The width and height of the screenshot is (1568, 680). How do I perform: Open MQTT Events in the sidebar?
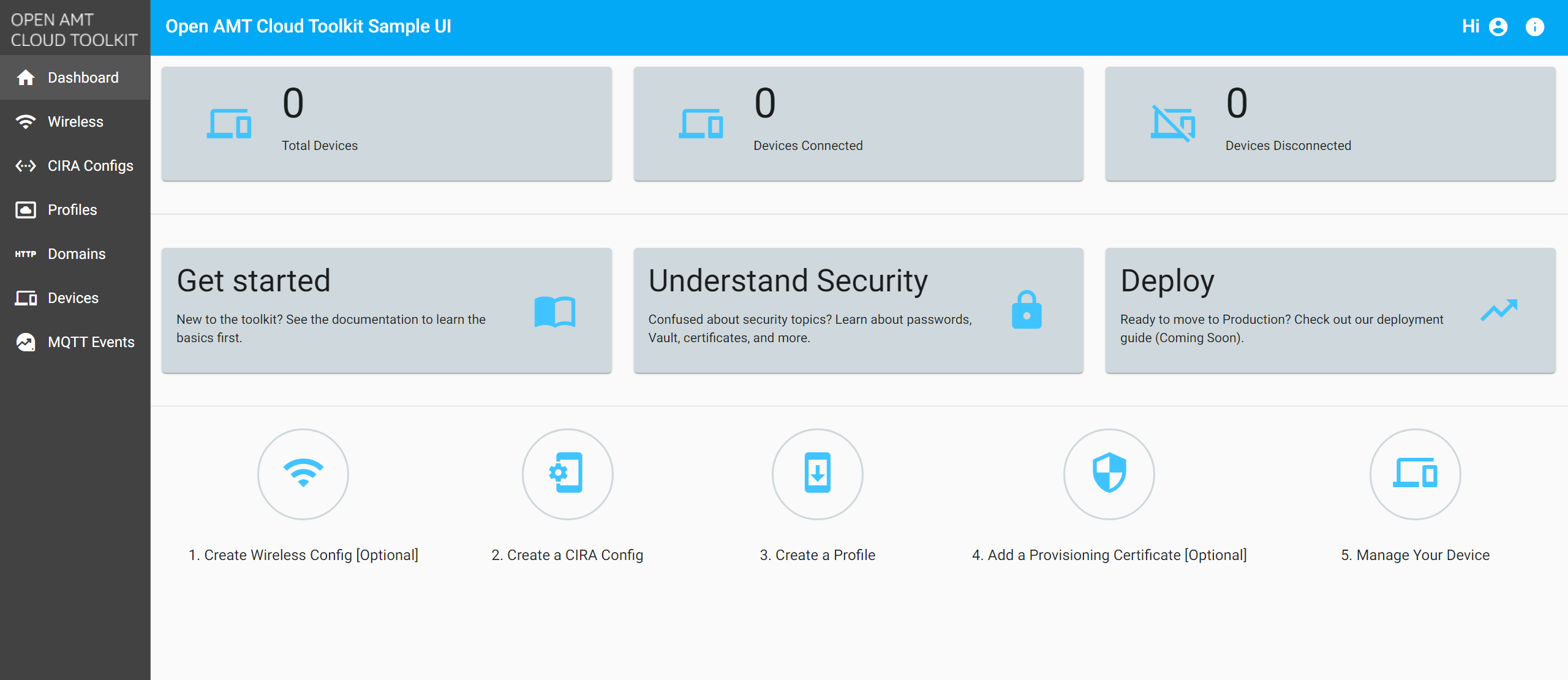(75, 342)
